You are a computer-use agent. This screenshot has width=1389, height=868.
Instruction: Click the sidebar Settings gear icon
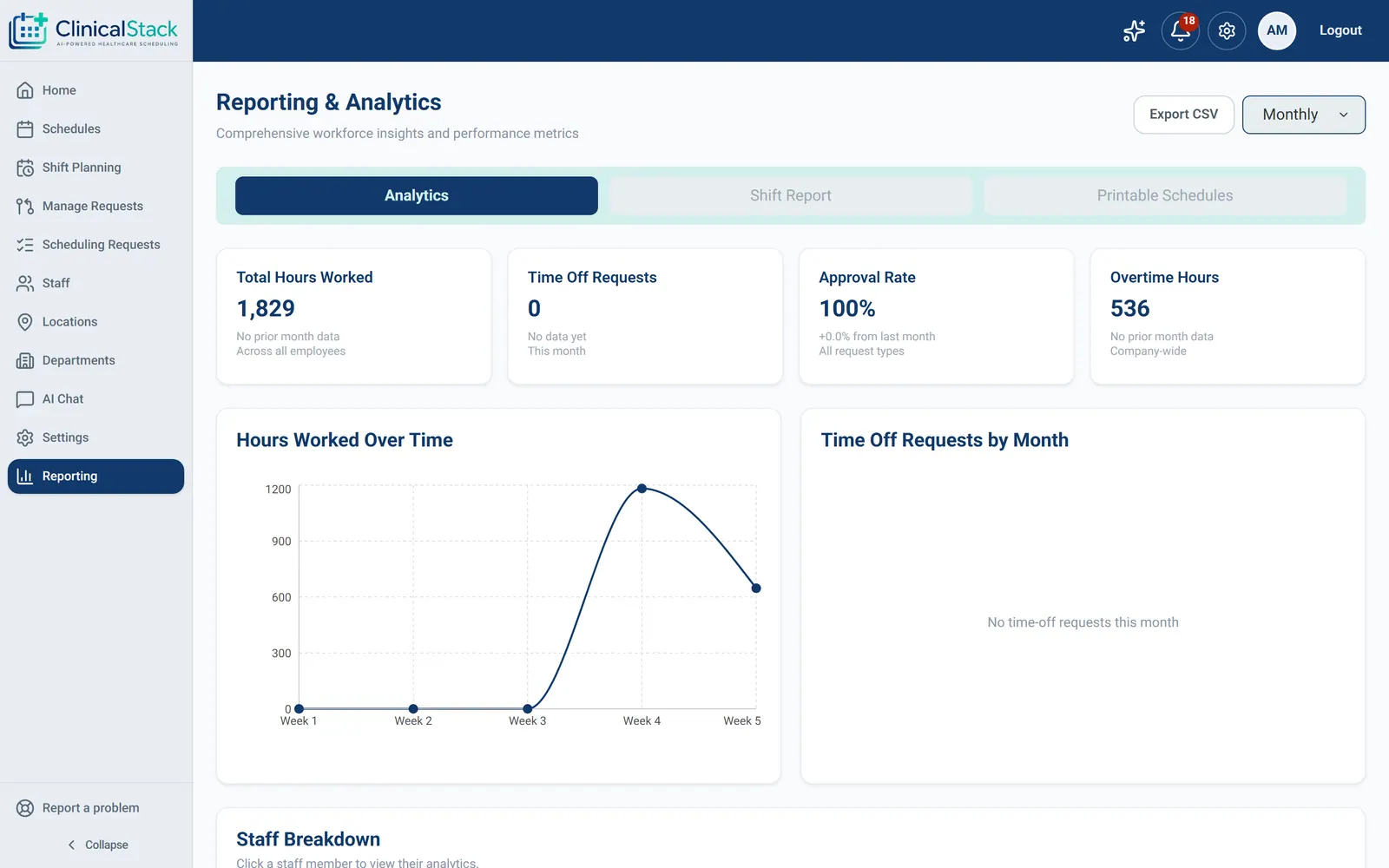tap(25, 437)
